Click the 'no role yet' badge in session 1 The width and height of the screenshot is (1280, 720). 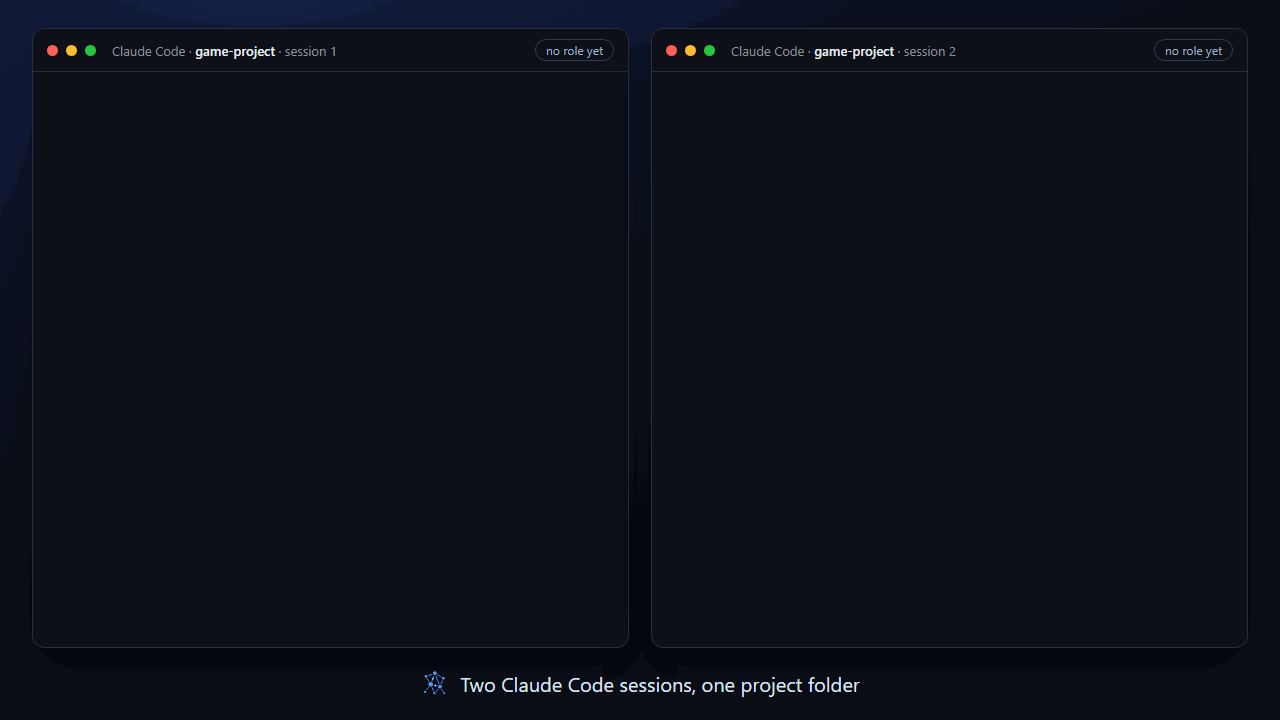[x=574, y=51]
